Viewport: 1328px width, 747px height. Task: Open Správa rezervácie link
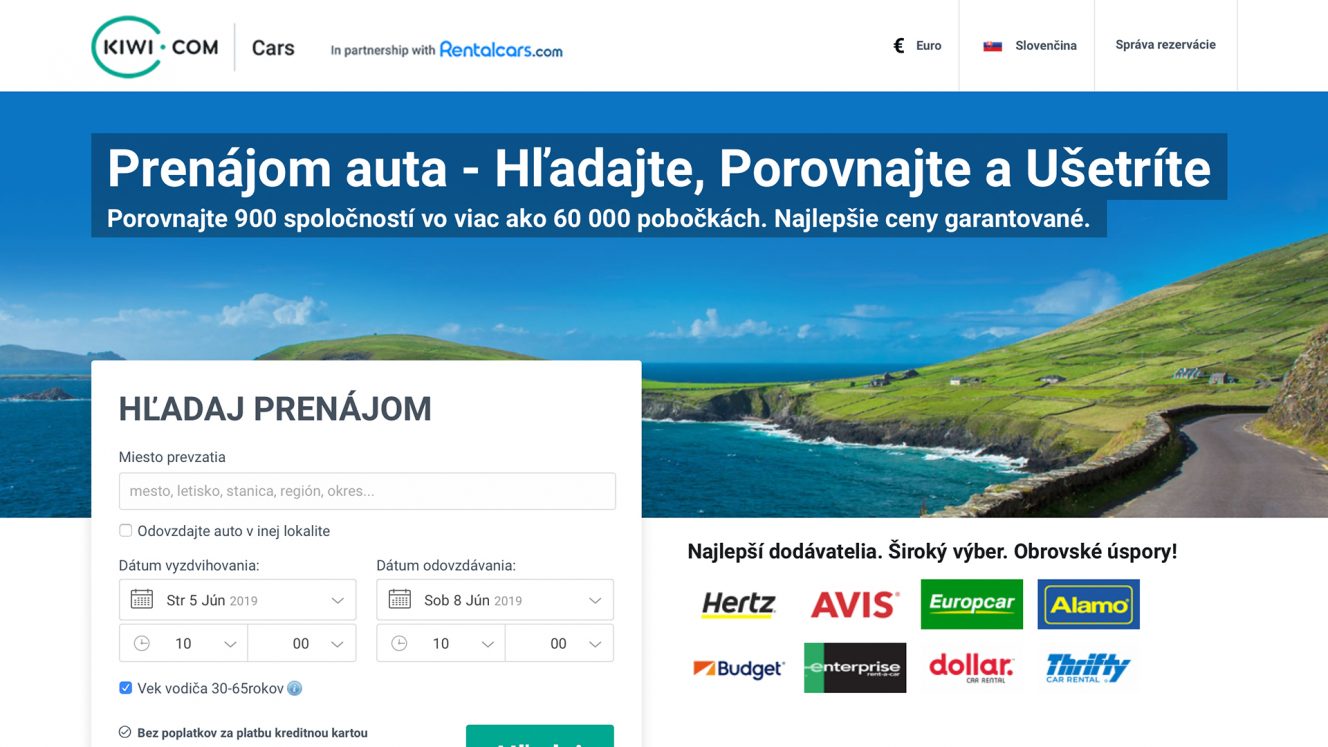1165,45
